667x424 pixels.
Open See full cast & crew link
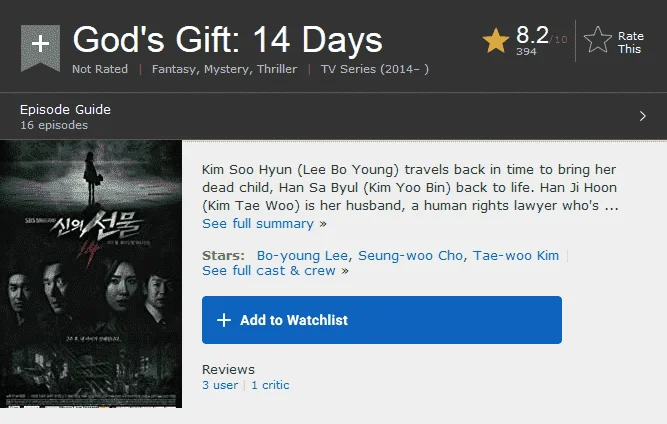275,270
